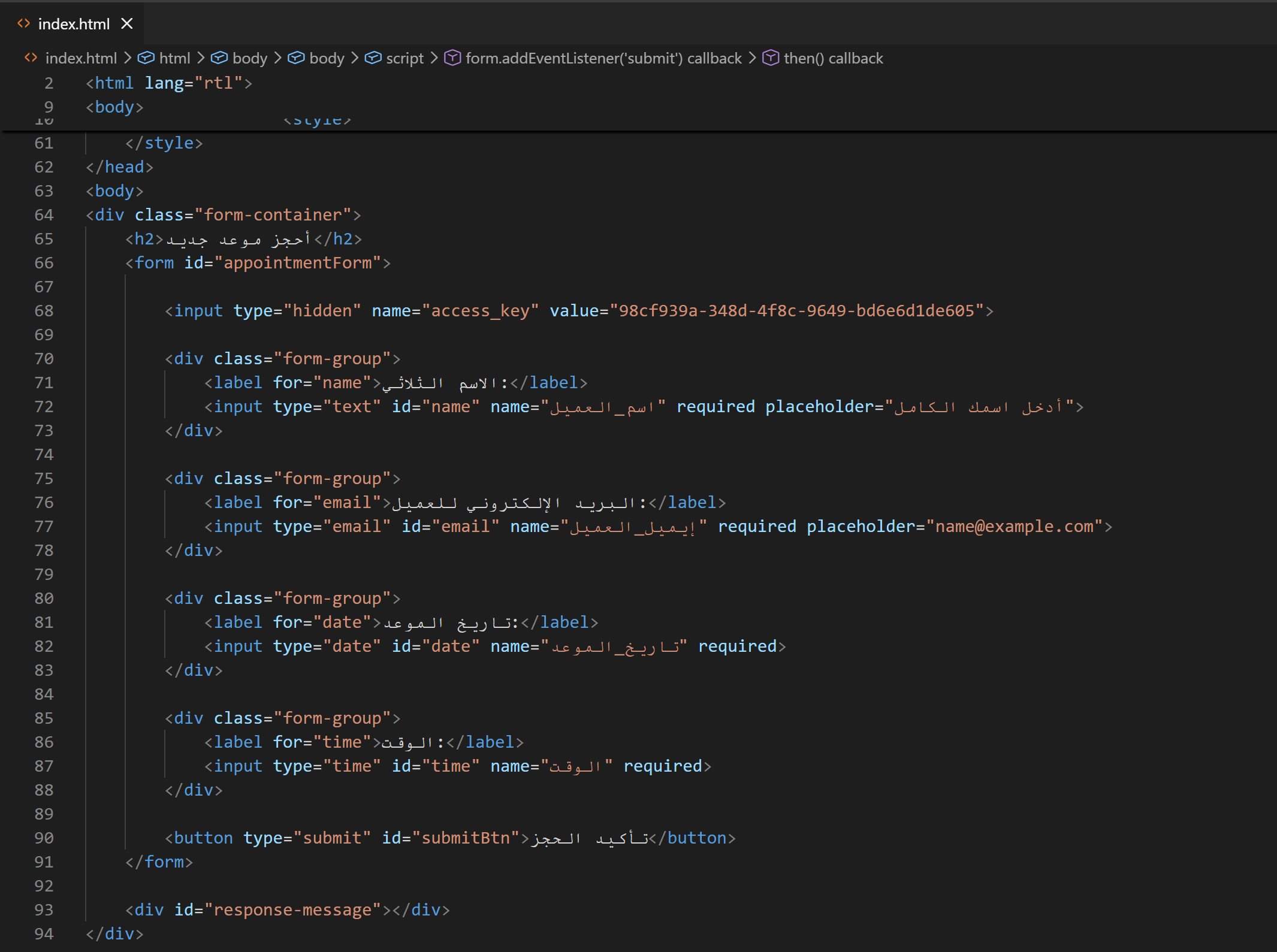Place cursor on form id="appointmentForm" line
The image size is (1277, 952).
click(258, 263)
